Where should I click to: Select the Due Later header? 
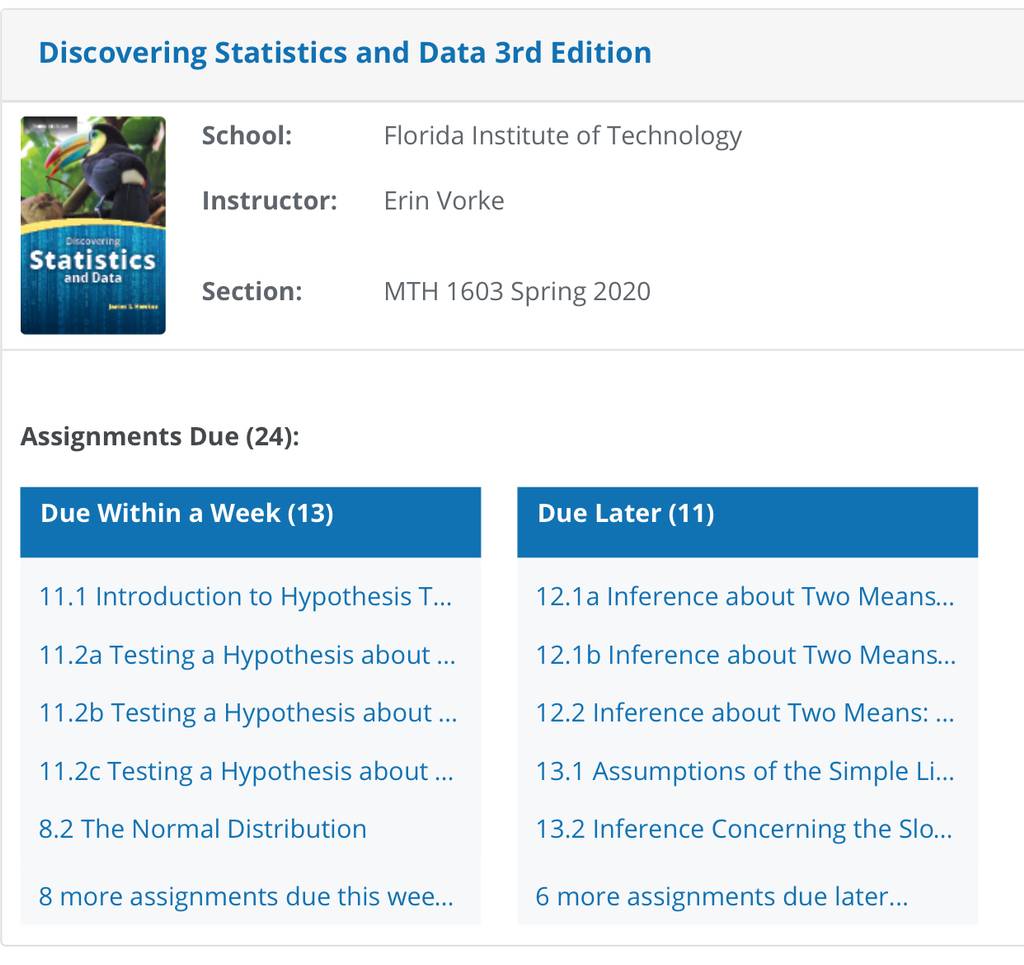coord(748,522)
